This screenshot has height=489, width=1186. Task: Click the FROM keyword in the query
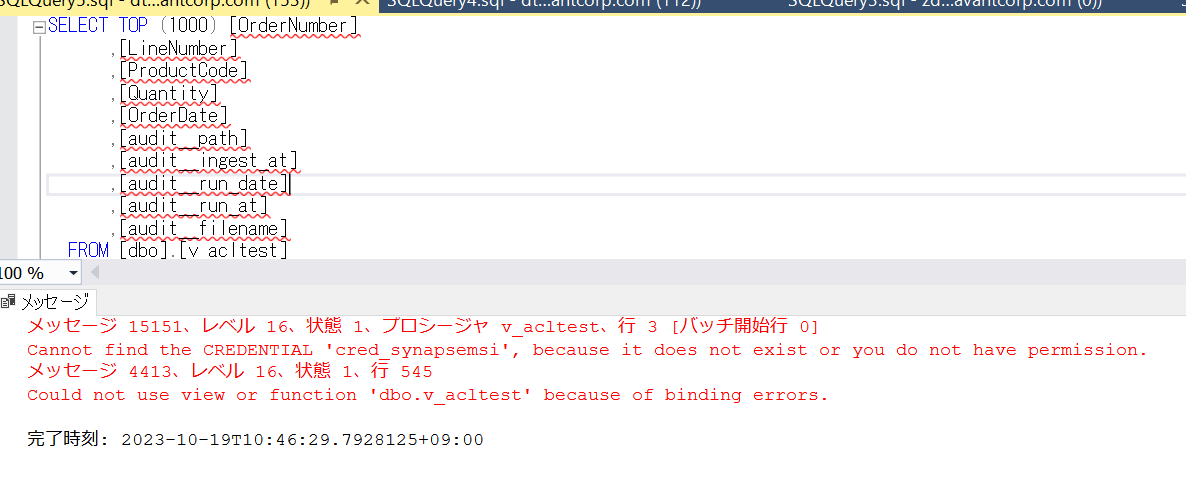click(x=88, y=249)
